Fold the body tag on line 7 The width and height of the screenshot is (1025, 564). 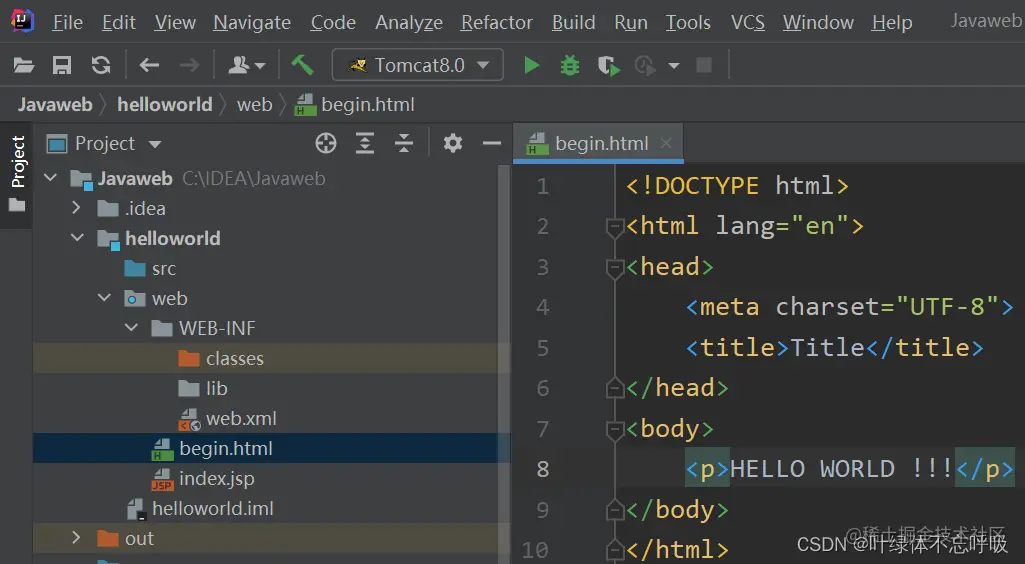coord(614,429)
